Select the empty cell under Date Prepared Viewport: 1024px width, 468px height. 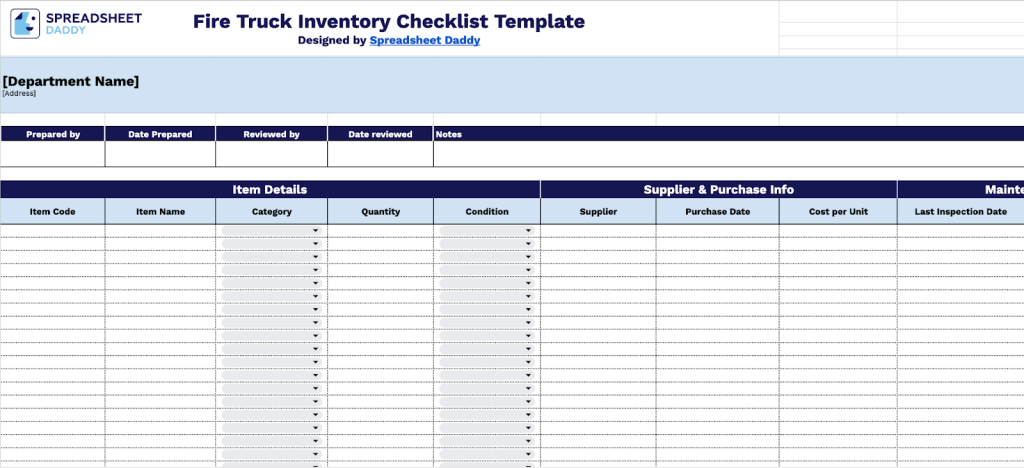click(160, 154)
